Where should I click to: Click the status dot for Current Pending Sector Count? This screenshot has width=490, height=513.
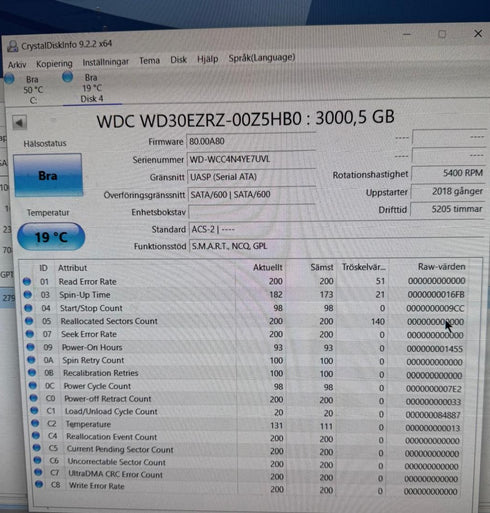(x=37, y=448)
